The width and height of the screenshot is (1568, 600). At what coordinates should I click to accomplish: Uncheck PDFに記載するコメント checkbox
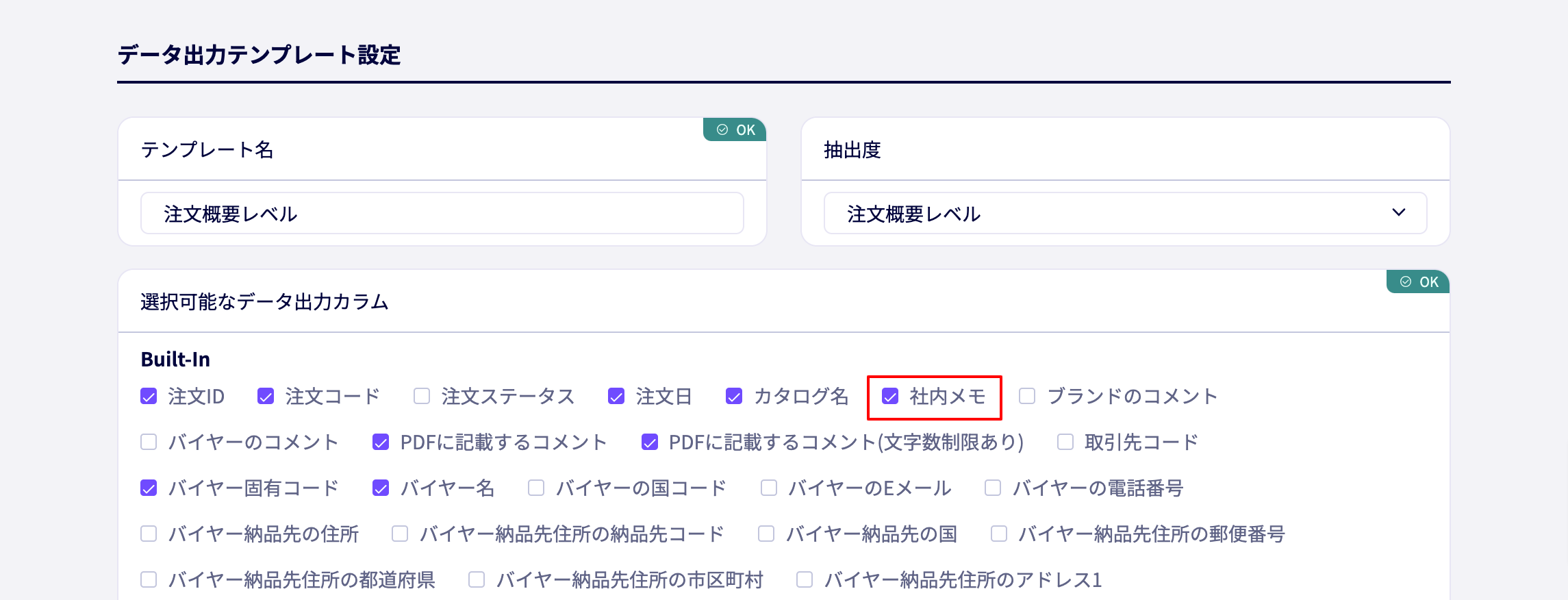tap(381, 442)
